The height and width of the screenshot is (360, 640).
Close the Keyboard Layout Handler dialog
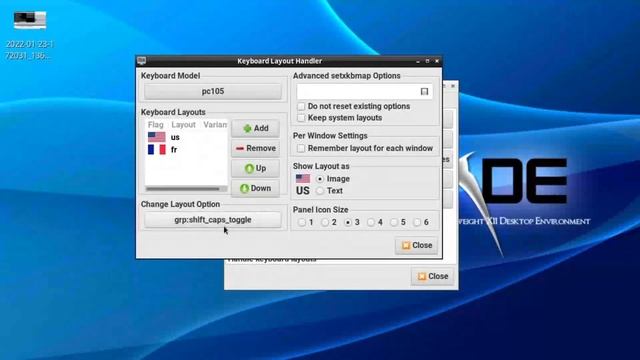[x=416, y=245]
